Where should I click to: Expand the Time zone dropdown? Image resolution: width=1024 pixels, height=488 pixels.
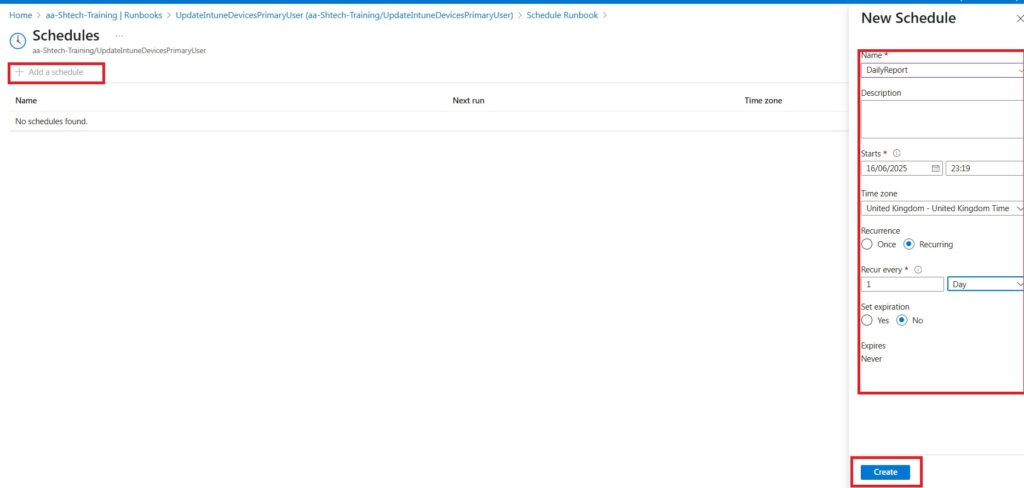coord(942,208)
